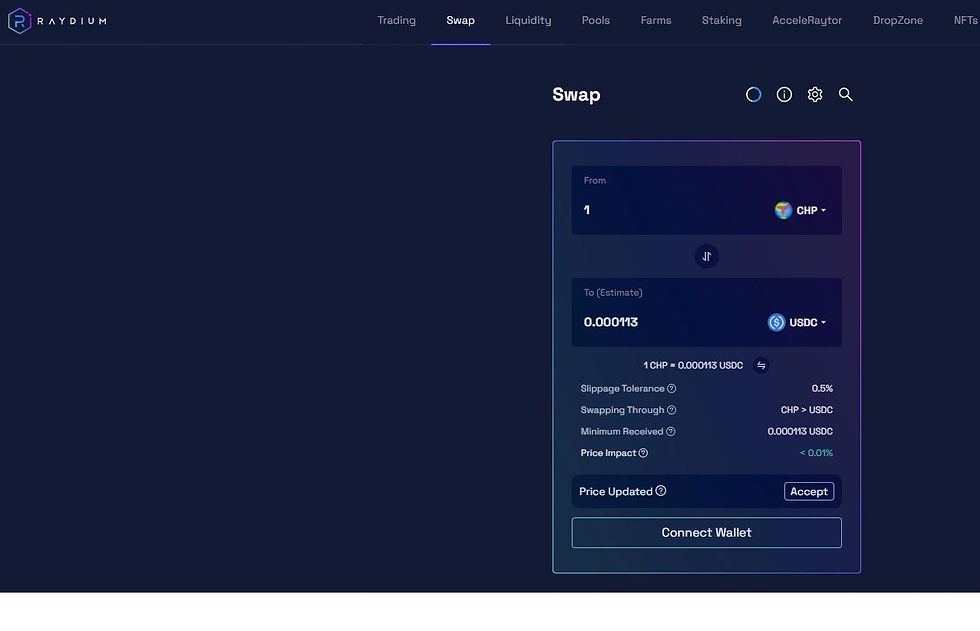Screen dimensions: 980x631
Task: Switch to the Farms tab
Action: pos(656,21)
